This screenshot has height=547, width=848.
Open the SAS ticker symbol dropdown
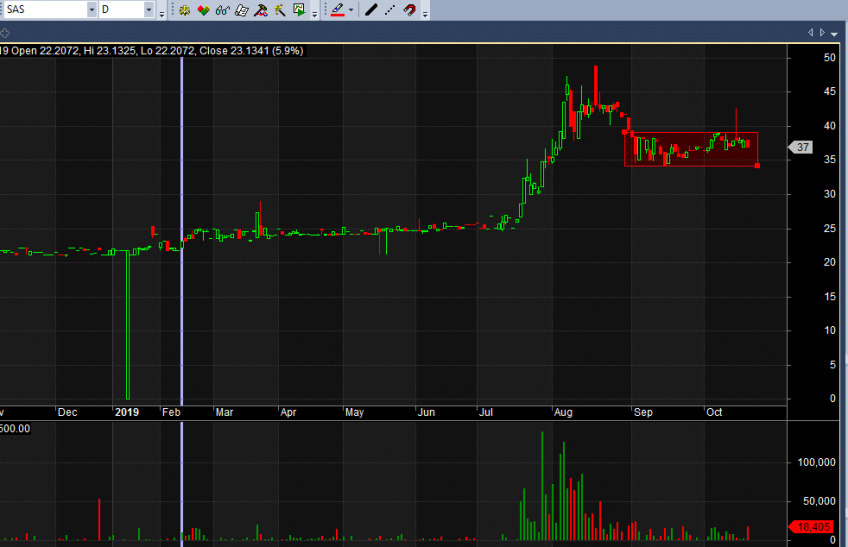point(92,10)
